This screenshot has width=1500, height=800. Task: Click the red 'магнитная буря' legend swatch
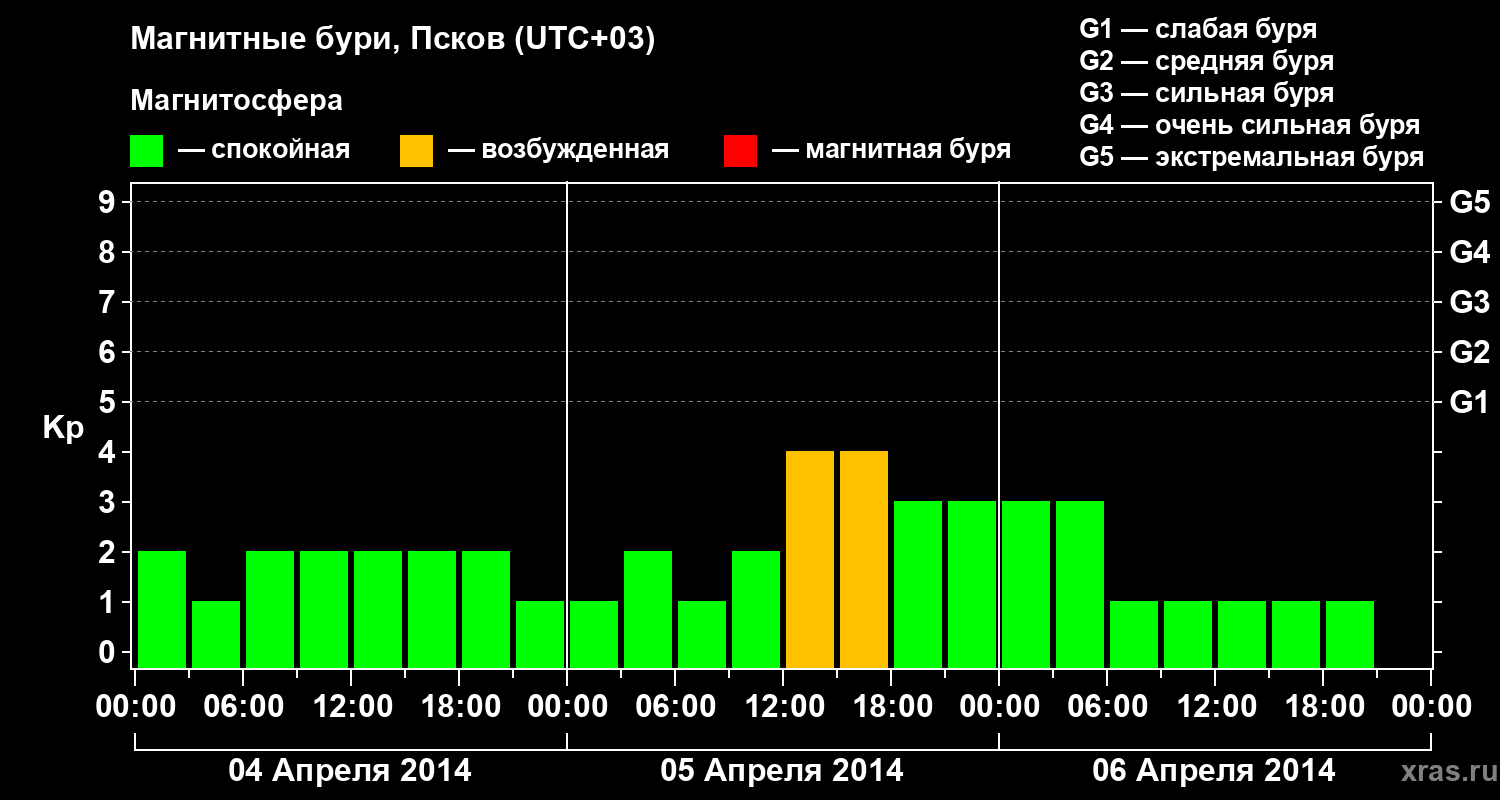[741, 151]
